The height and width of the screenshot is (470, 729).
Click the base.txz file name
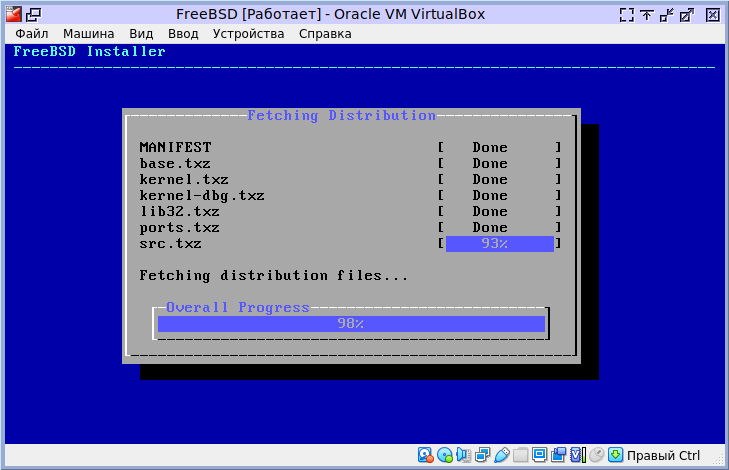point(175,164)
